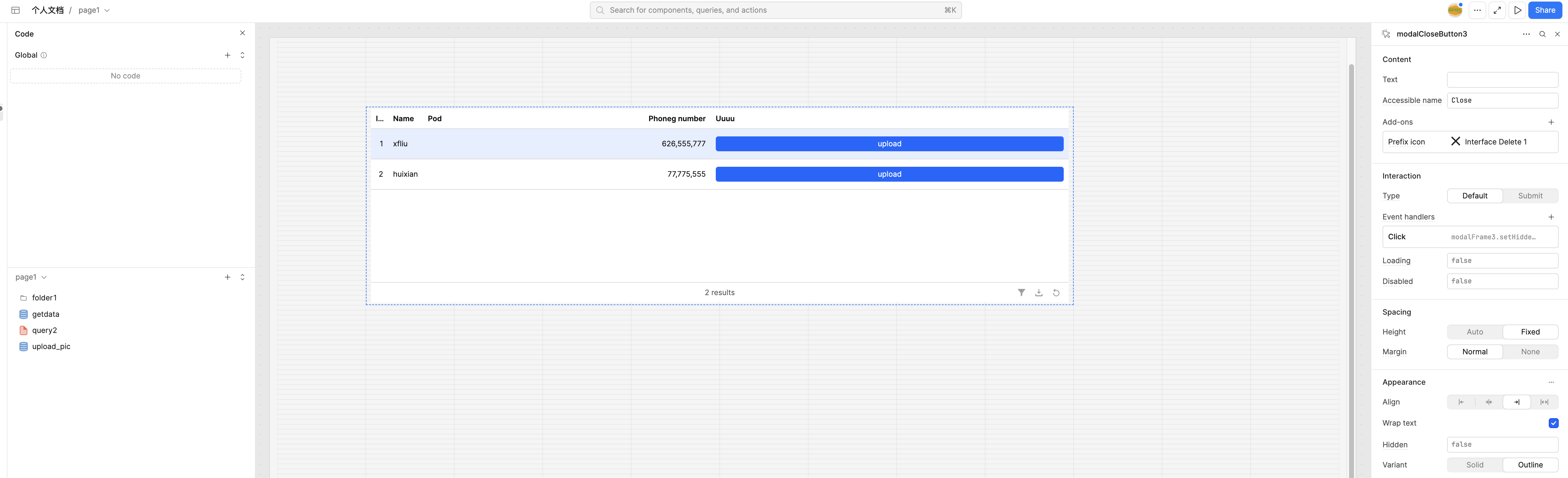Click the Uuuu column header
Image resolution: width=1568 pixels, height=478 pixels.
click(725, 119)
